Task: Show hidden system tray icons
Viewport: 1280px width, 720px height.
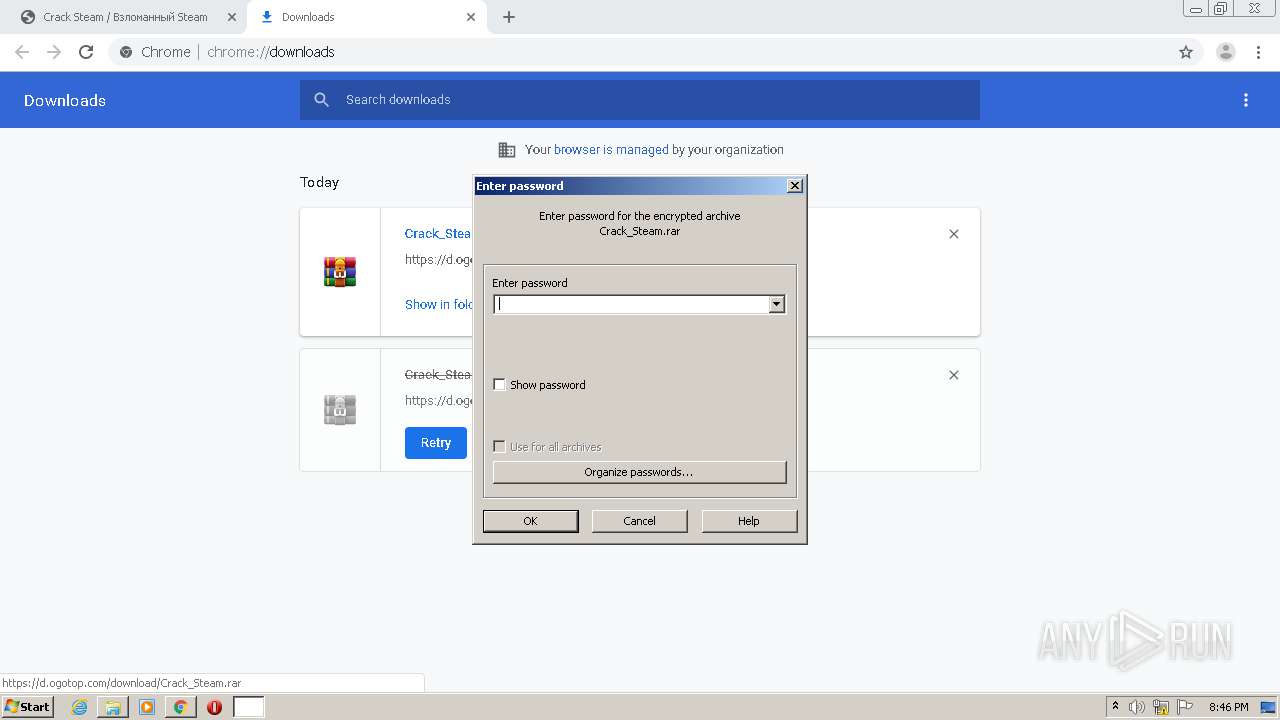Action: coord(1115,707)
